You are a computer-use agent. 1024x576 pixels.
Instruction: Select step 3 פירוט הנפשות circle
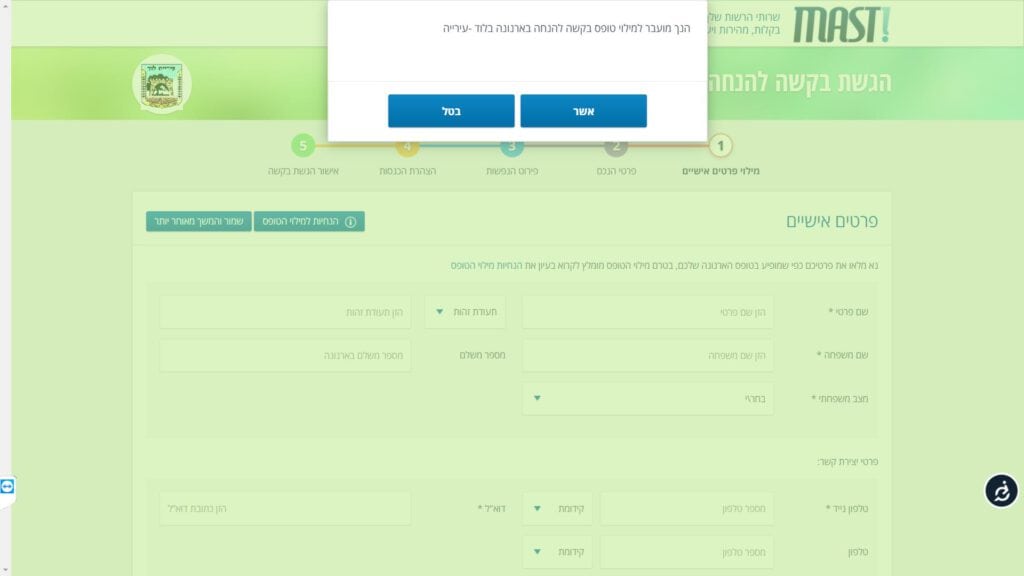tap(512, 147)
